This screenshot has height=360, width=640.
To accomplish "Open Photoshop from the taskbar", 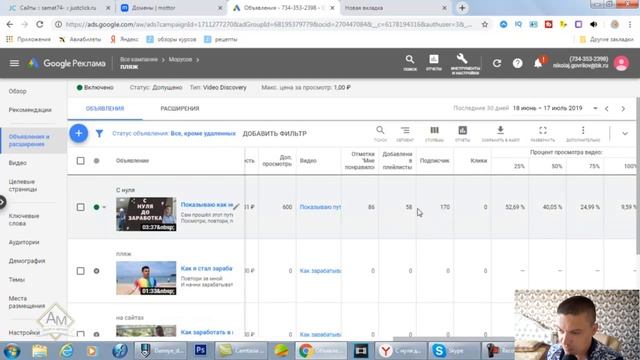I will tap(200, 350).
